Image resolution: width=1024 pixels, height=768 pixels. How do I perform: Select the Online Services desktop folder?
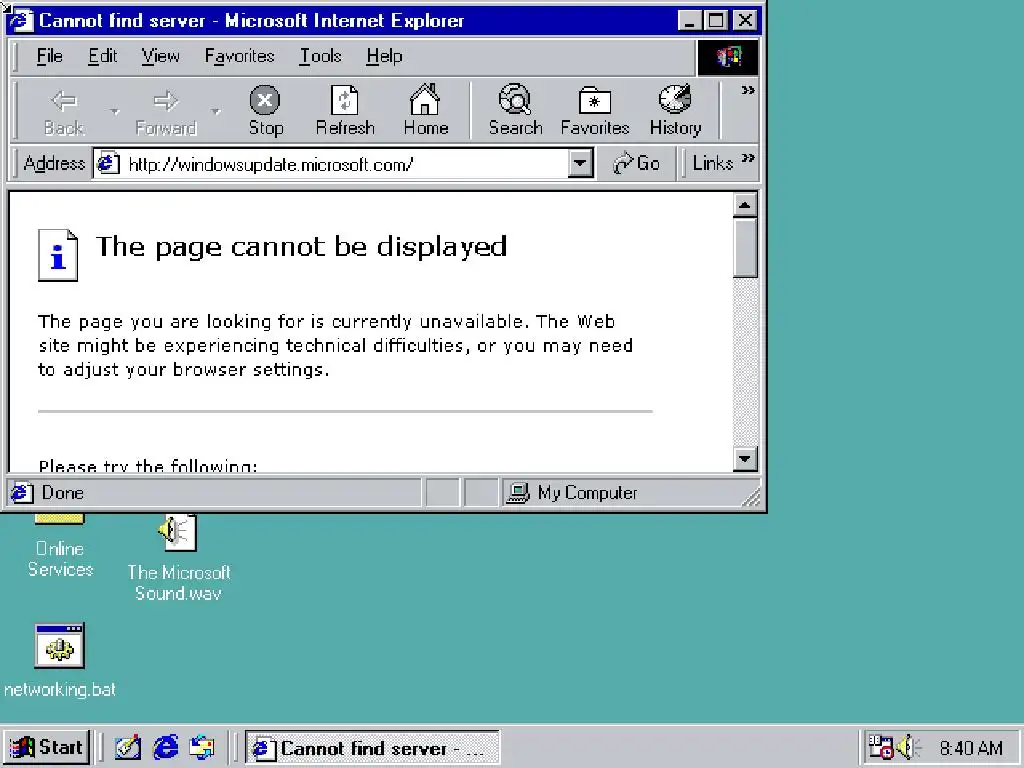click(59, 547)
